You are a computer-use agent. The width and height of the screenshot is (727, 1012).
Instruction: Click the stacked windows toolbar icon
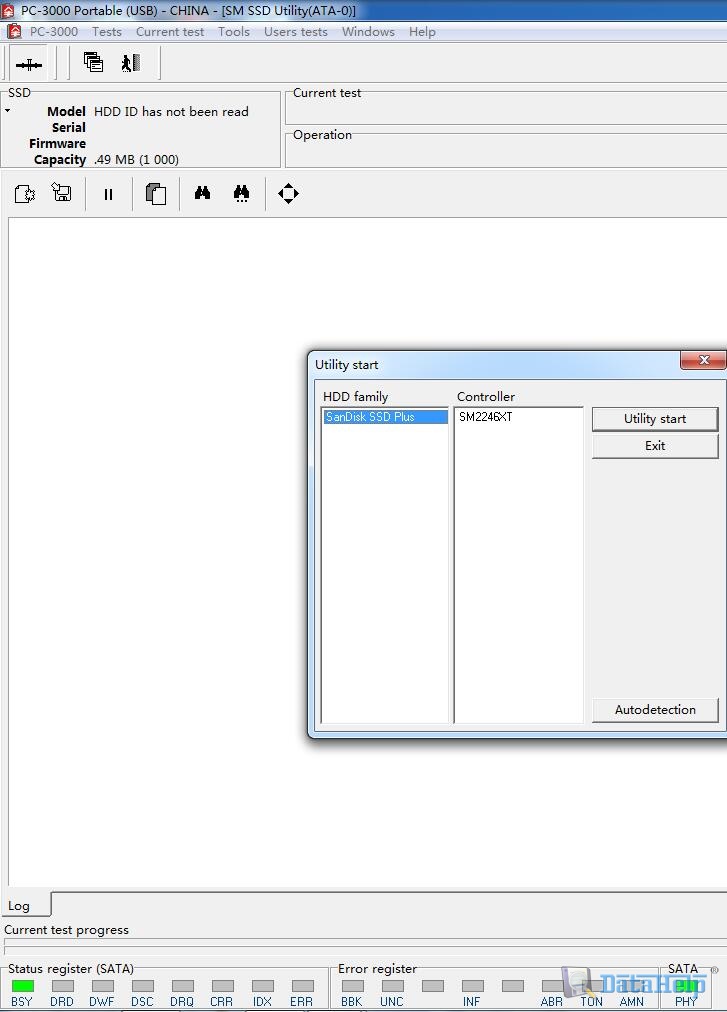pyautogui.click(x=94, y=62)
